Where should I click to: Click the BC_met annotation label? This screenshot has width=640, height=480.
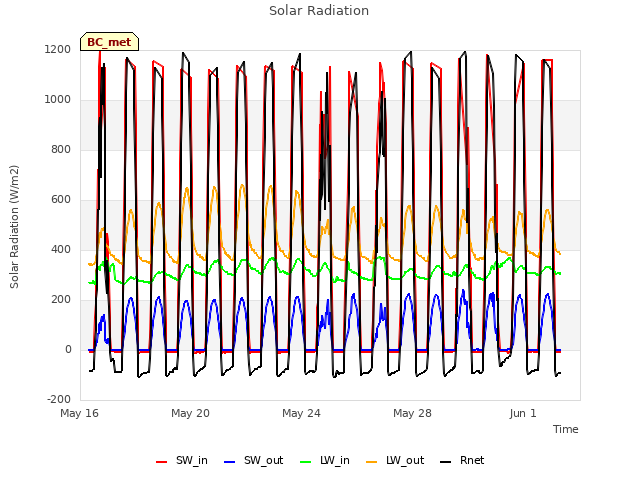[x=109, y=42]
